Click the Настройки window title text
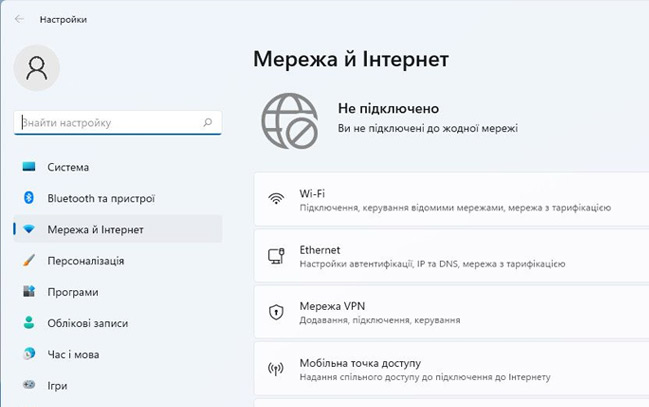 [x=63, y=19]
